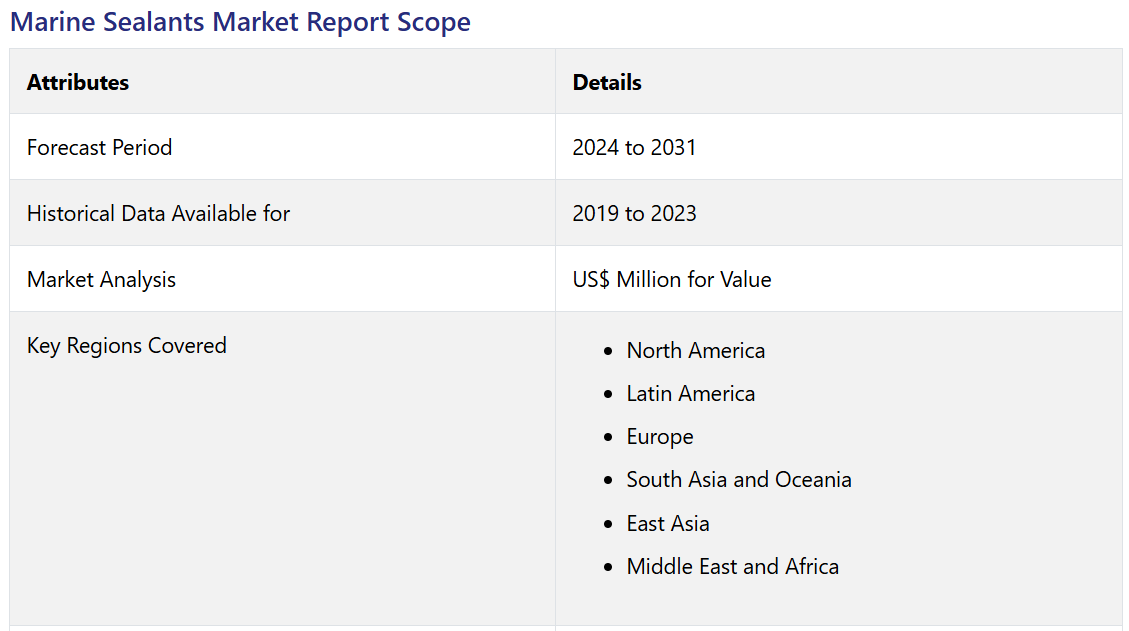This screenshot has width=1129, height=631.
Task: Click the '2024 to 2031' value
Action: point(634,147)
